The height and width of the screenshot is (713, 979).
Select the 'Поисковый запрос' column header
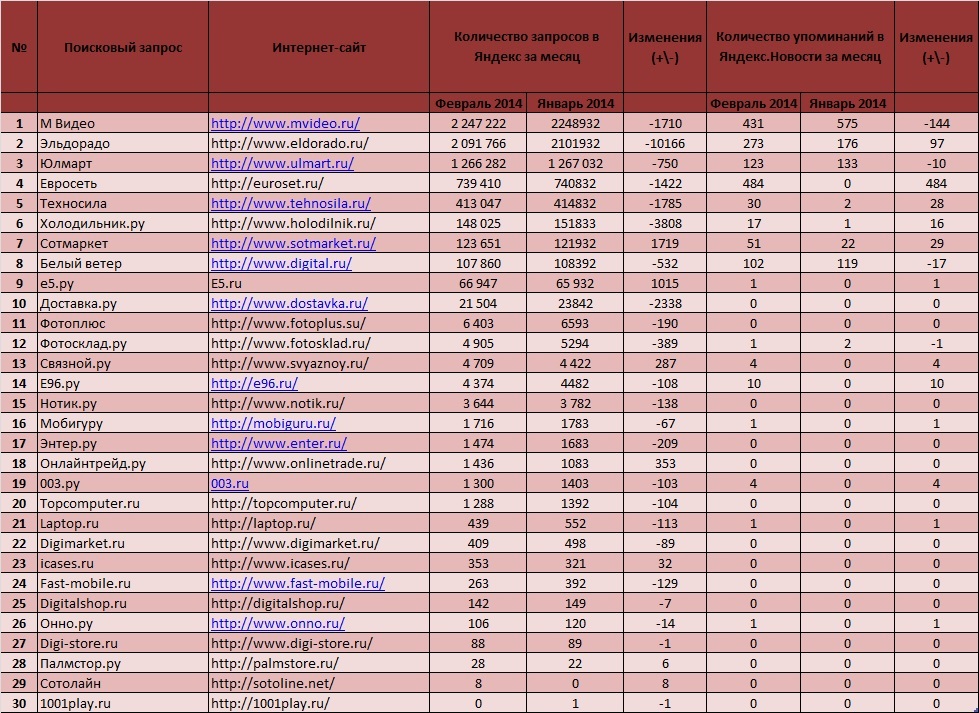[x=123, y=47]
